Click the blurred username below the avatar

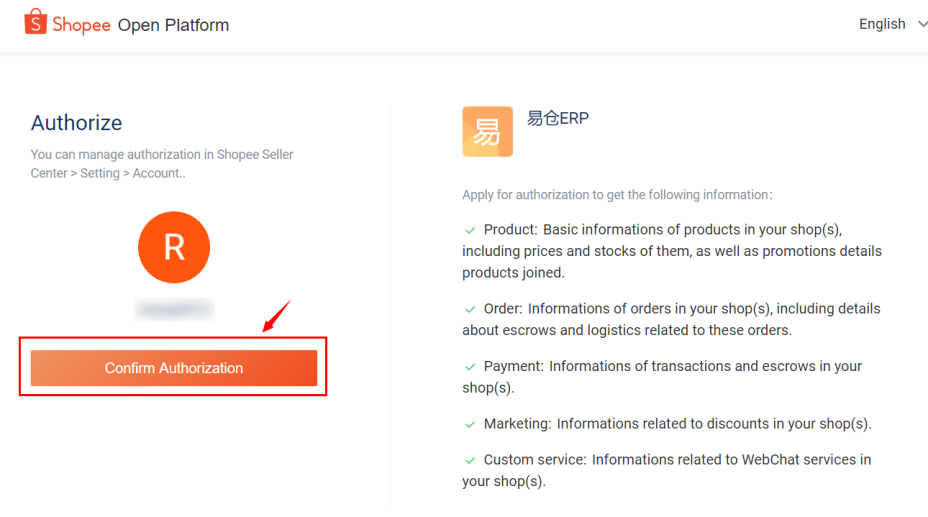point(175,310)
